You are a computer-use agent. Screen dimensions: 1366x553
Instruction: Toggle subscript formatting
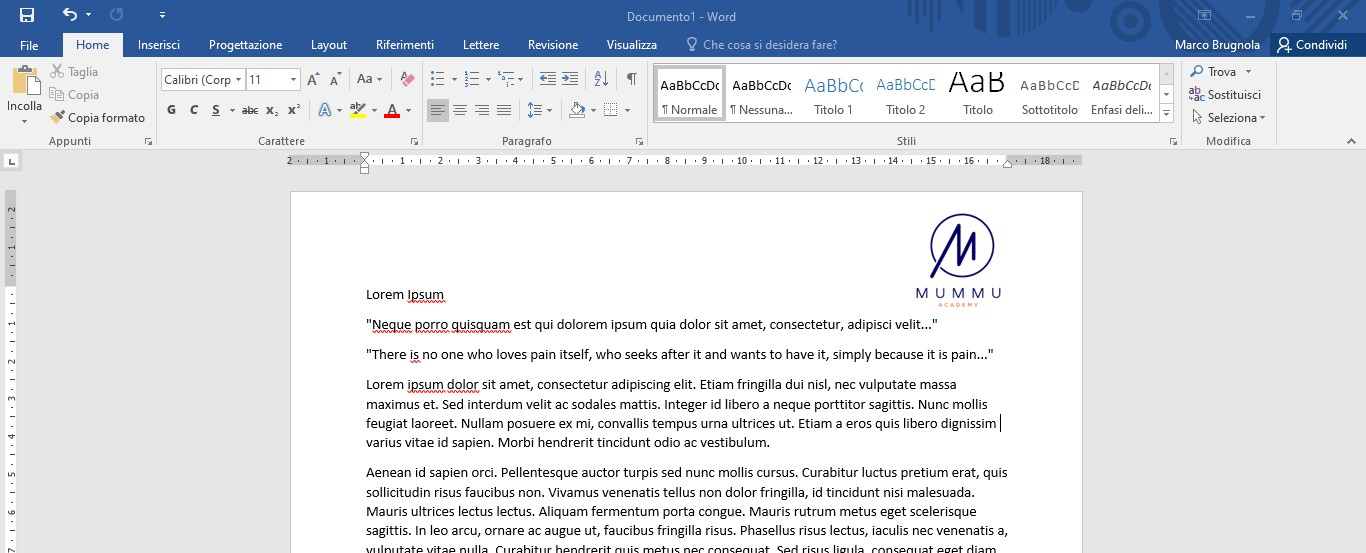pyautogui.click(x=273, y=110)
